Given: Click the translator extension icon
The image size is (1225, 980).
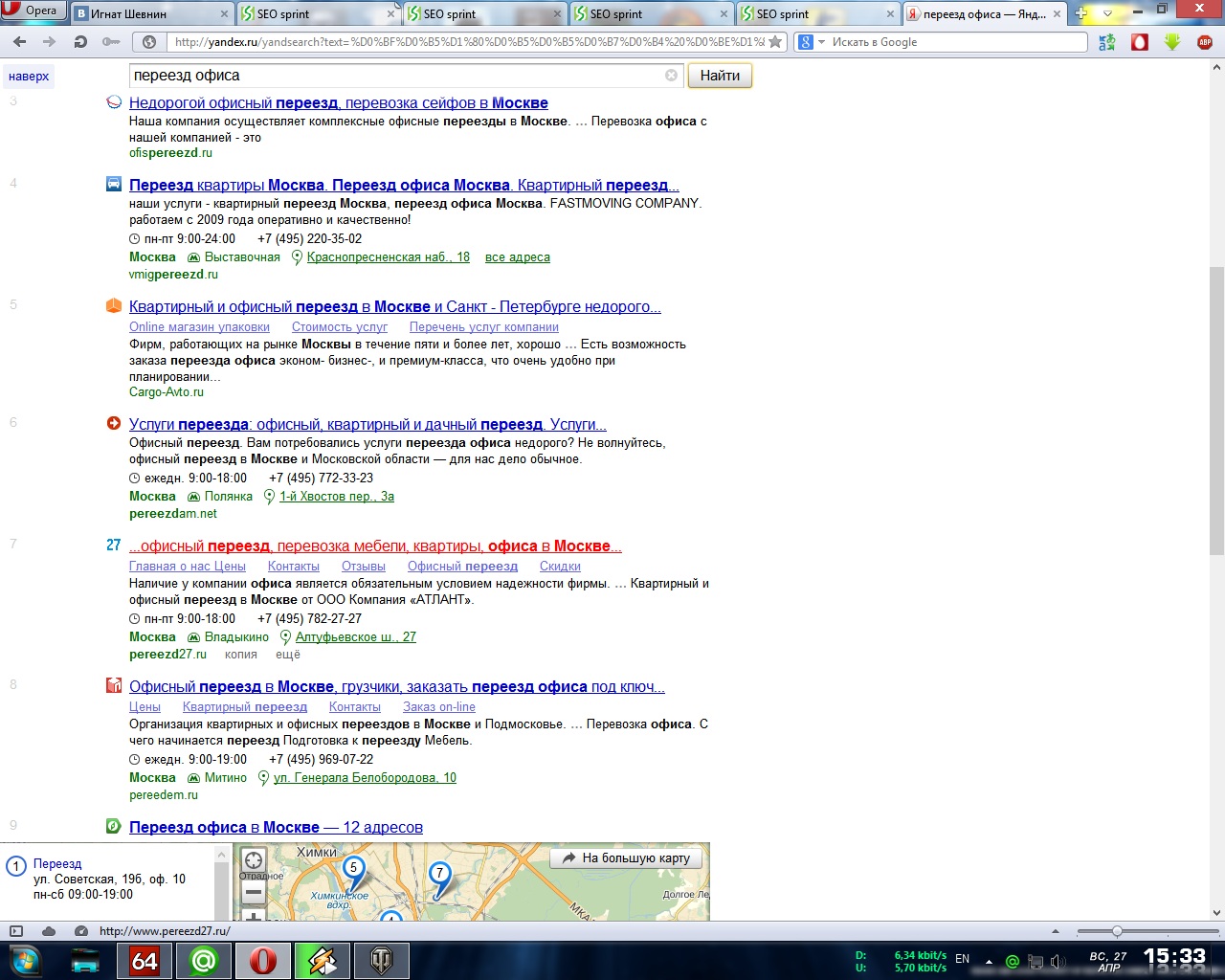Looking at the screenshot, I should [1107, 42].
